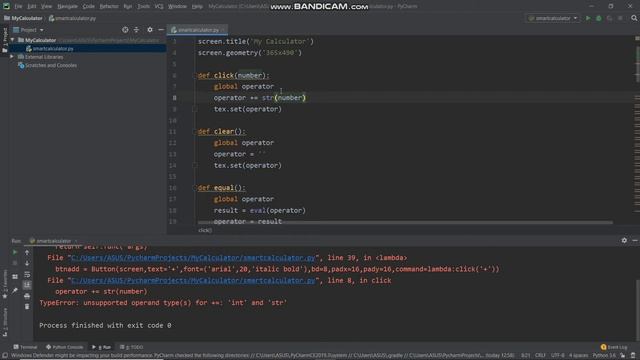The height and width of the screenshot is (360, 640).
Task: Collapse the MyCalculator project folder
Action: [13, 40]
